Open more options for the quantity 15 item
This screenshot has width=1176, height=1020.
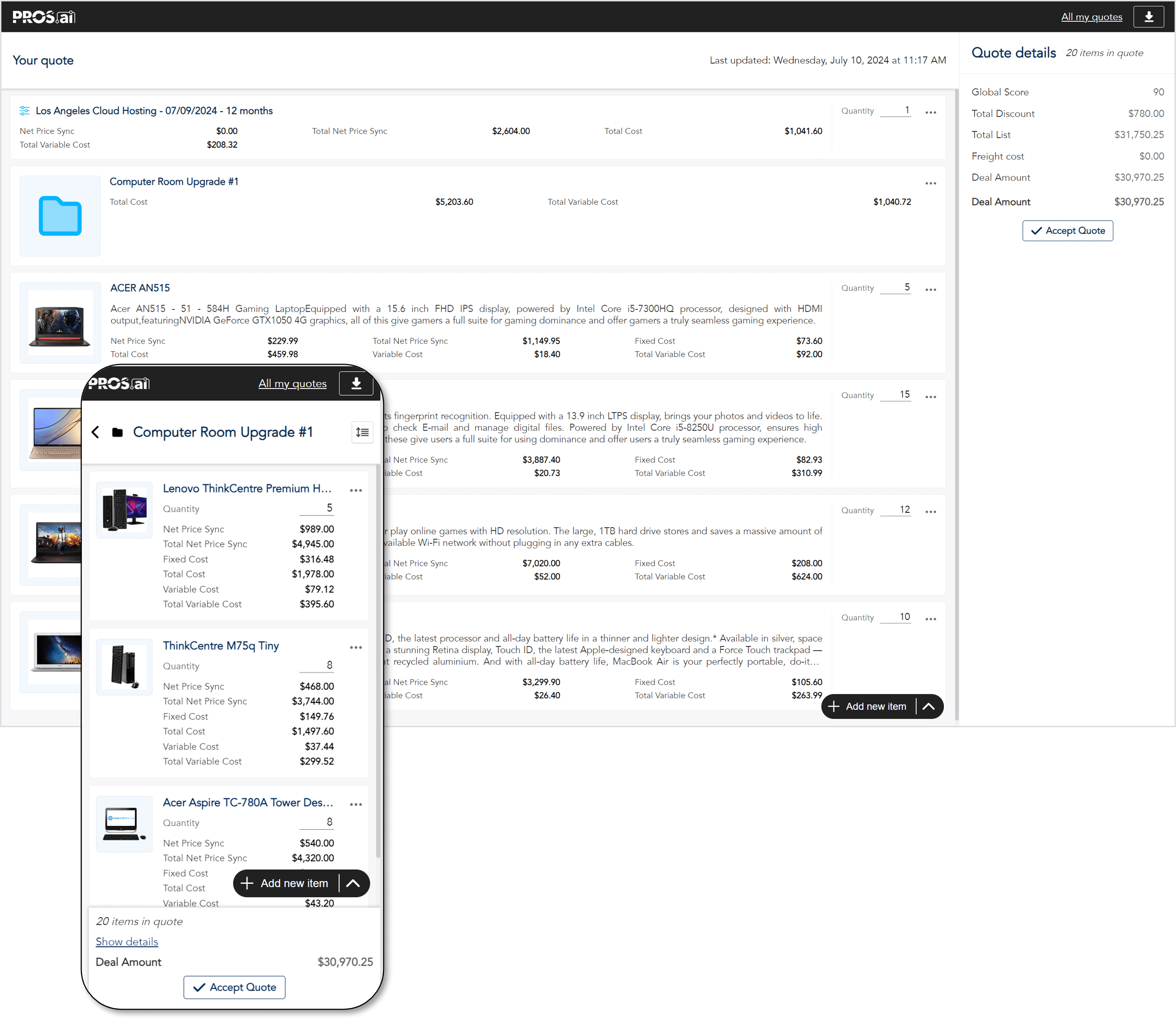click(931, 397)
